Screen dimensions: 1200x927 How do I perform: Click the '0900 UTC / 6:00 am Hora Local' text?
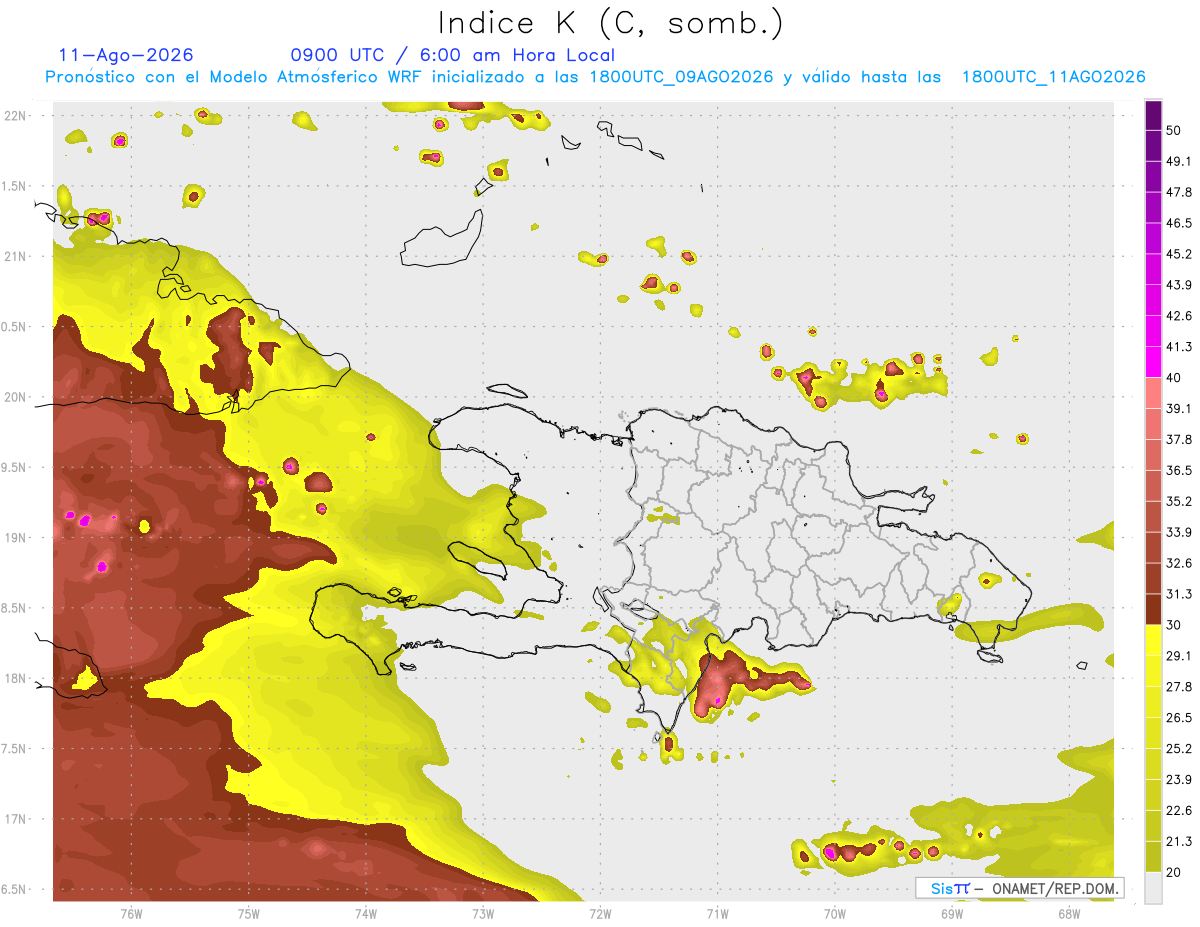pos(453,55)
